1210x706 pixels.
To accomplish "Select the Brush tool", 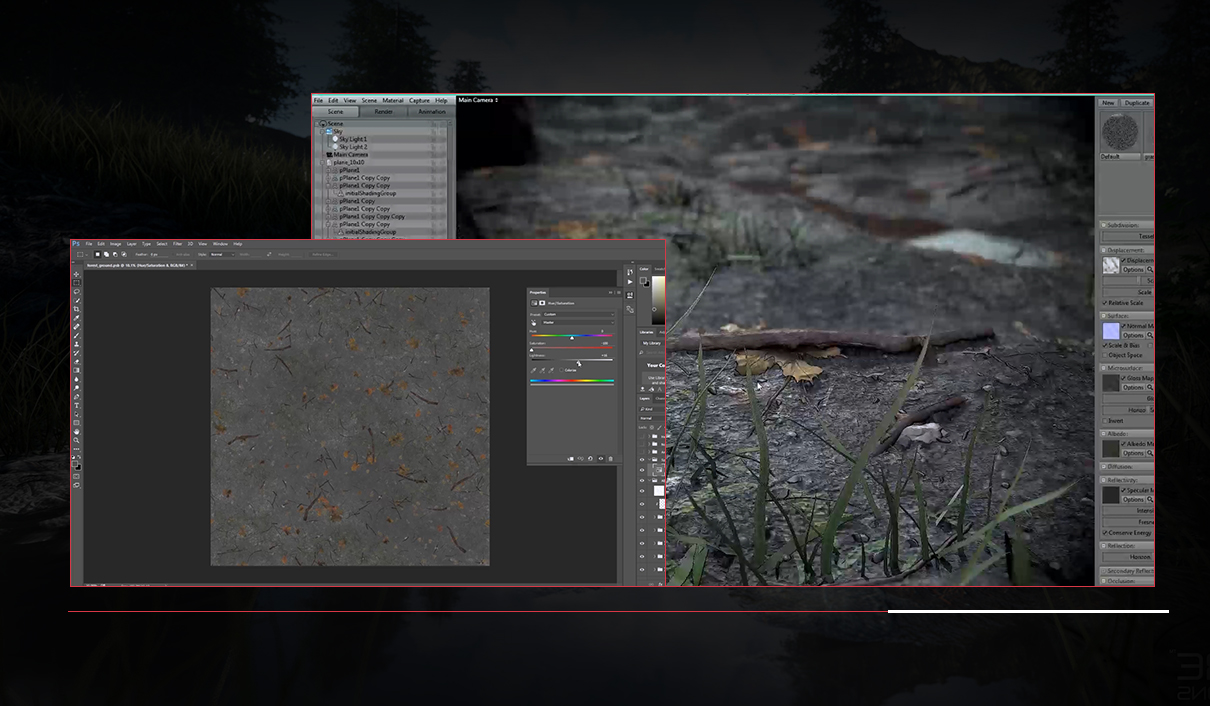I will click(76, 336).
